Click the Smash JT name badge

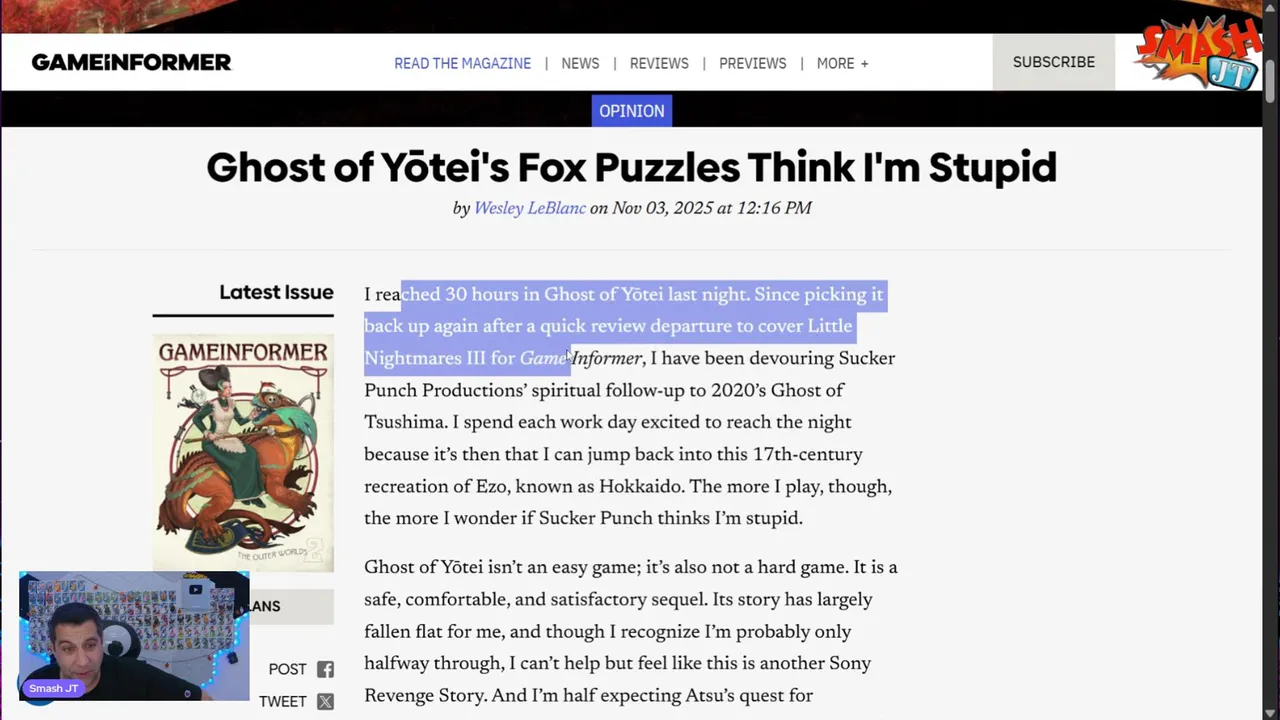pyautogui.click(x=53, y=688)
